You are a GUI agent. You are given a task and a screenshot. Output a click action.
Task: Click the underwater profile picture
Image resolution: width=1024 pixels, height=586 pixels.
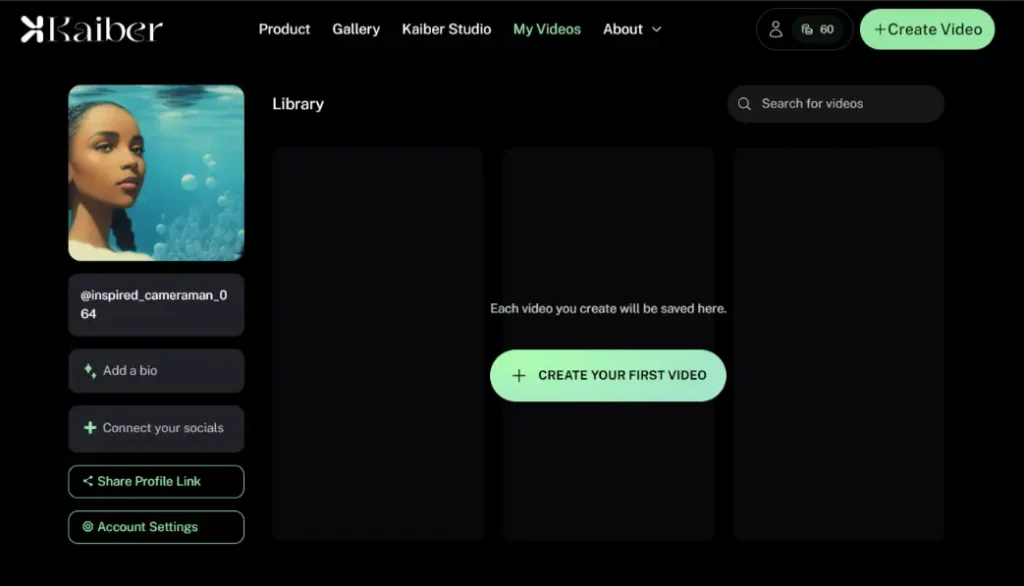[x=156, y=172]
